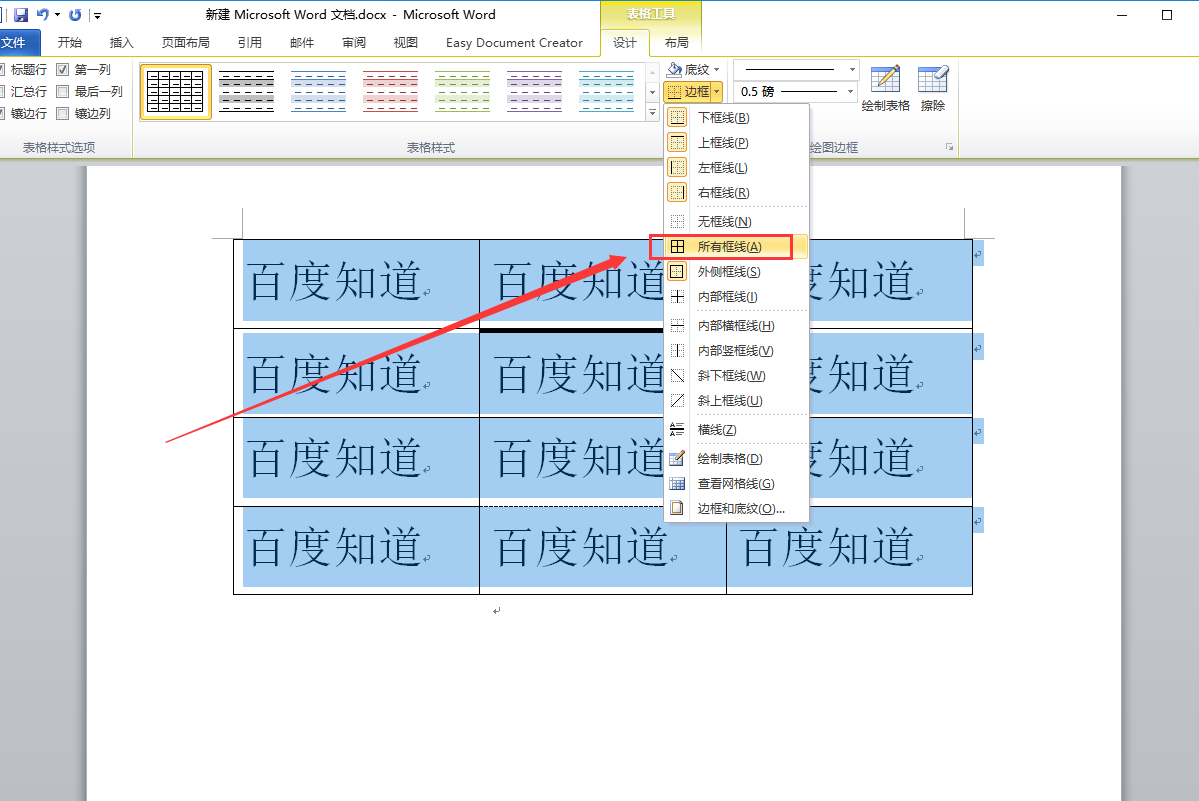Choose 无框线(N) from the borders menu
The height and width of the screenshot is (801, 1199).
pyautogui.click(x=736, y=222)
